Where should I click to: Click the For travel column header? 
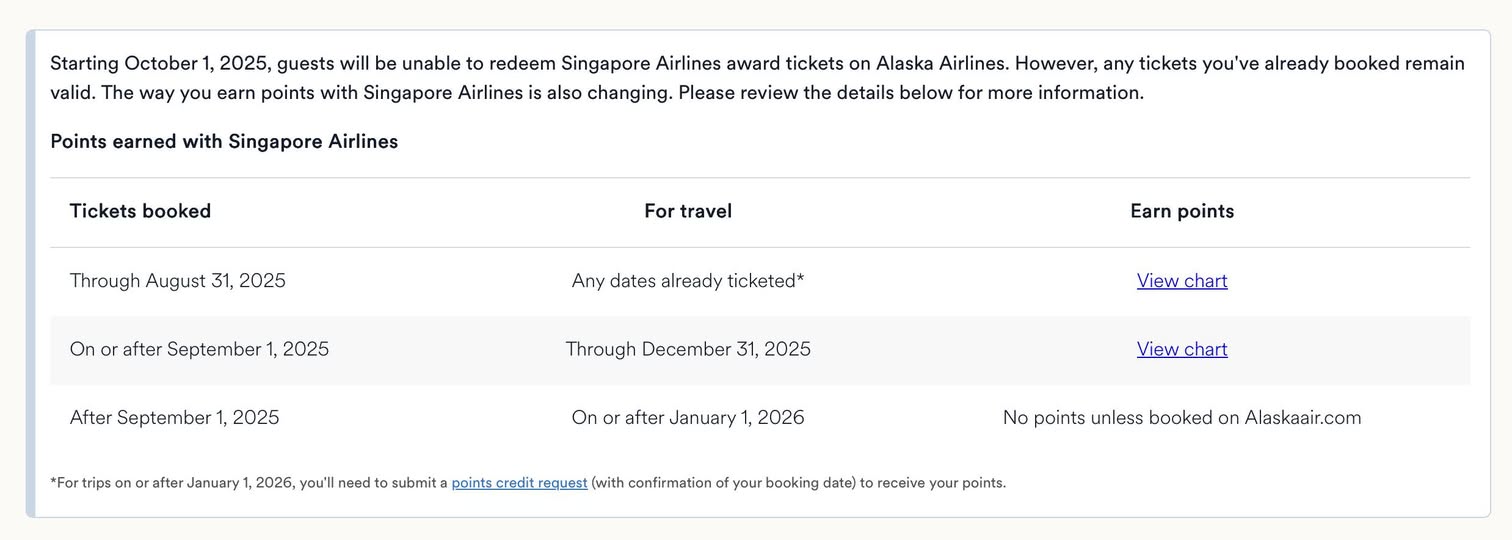688,211
